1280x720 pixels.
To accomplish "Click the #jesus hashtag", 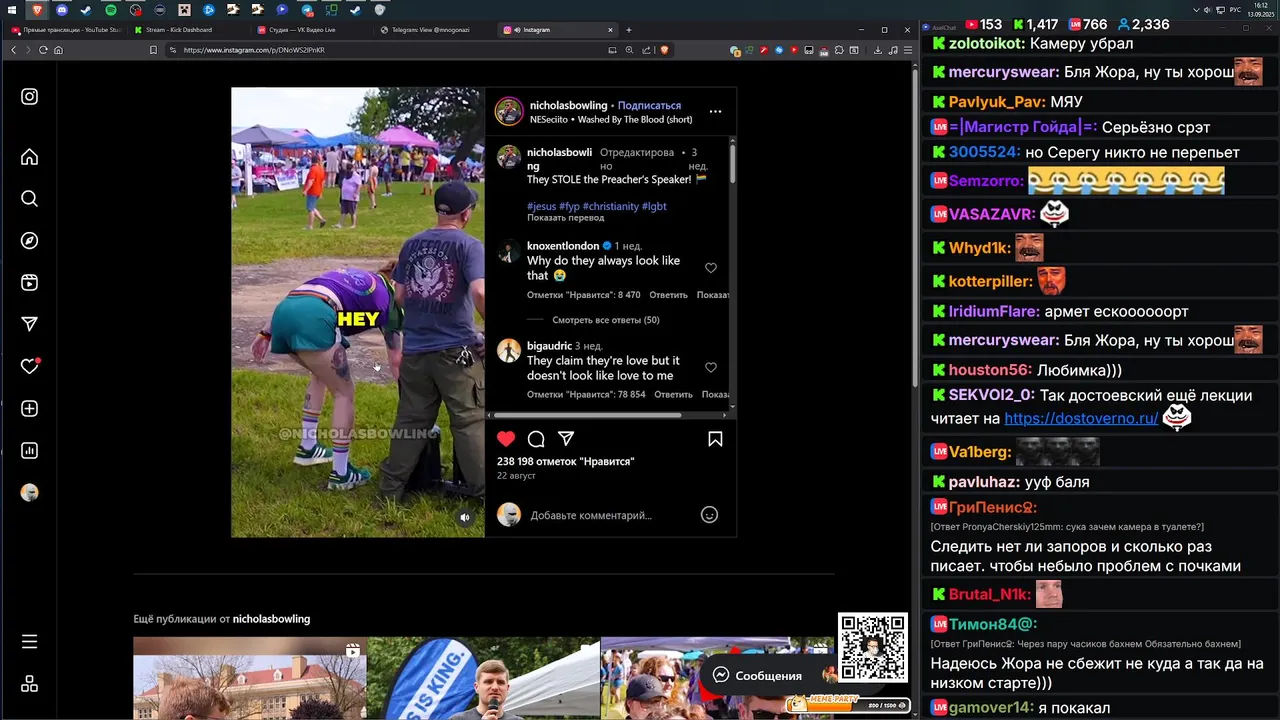I will (541, 206).
